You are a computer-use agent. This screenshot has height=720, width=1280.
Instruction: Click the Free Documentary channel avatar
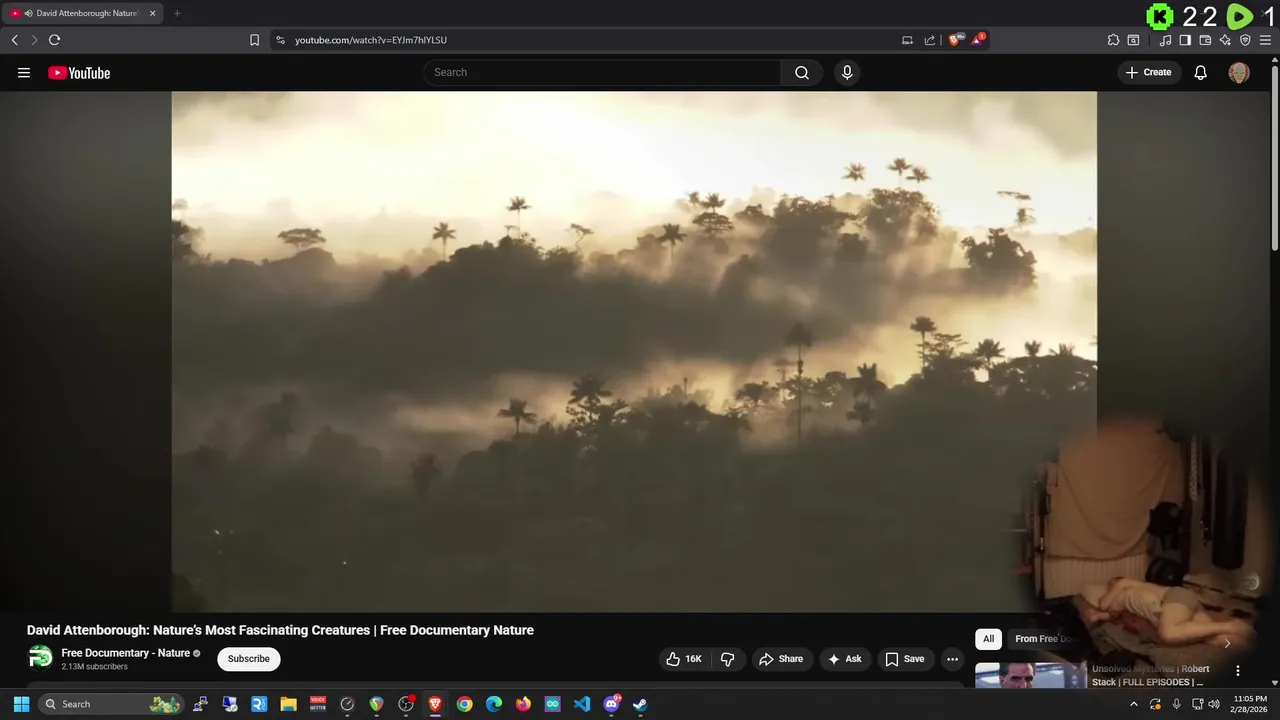(41, 658)
